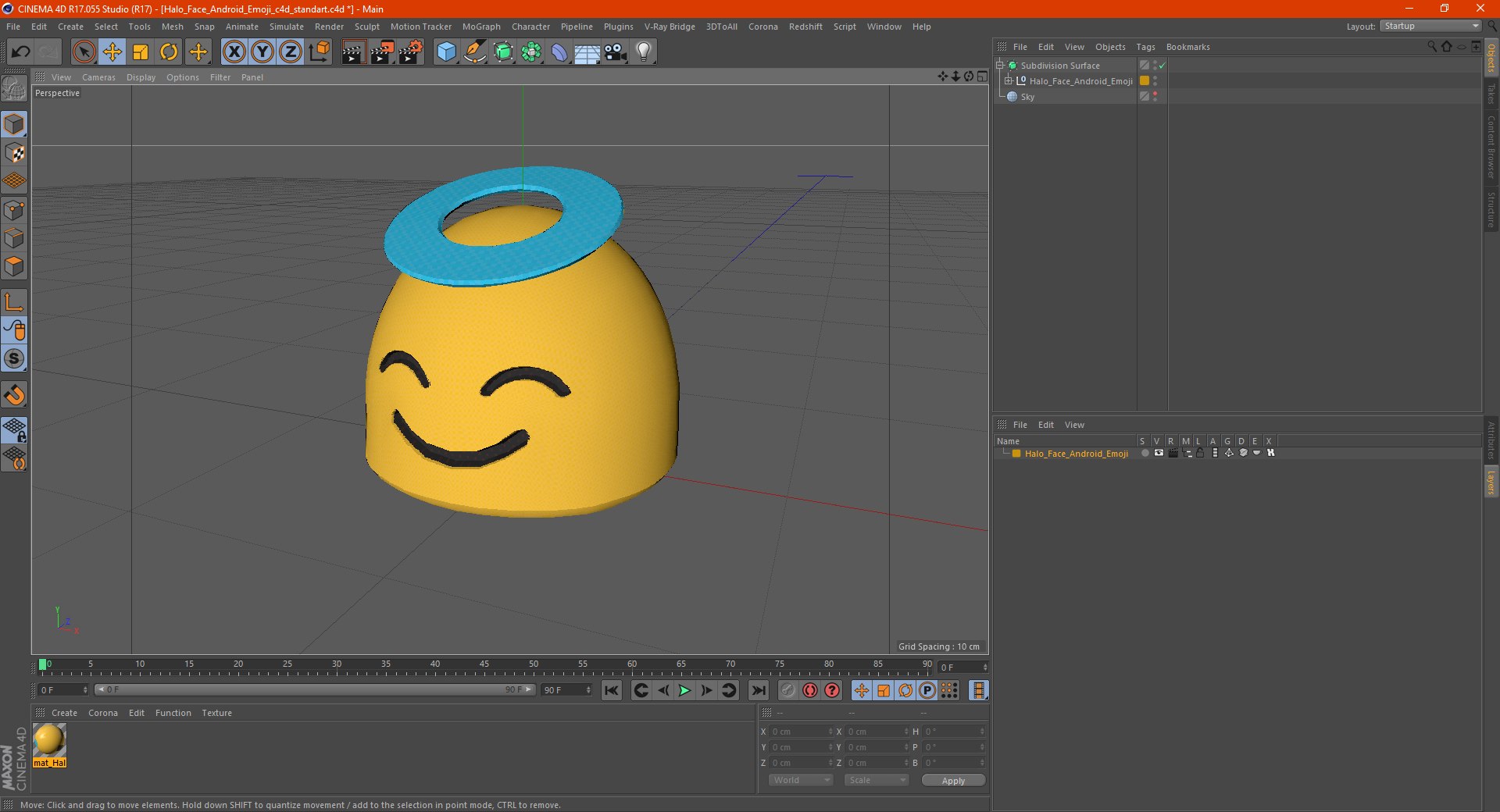Select the mat_Hal material thumbnail
1500x812 pixels.
tap(49, 740)
